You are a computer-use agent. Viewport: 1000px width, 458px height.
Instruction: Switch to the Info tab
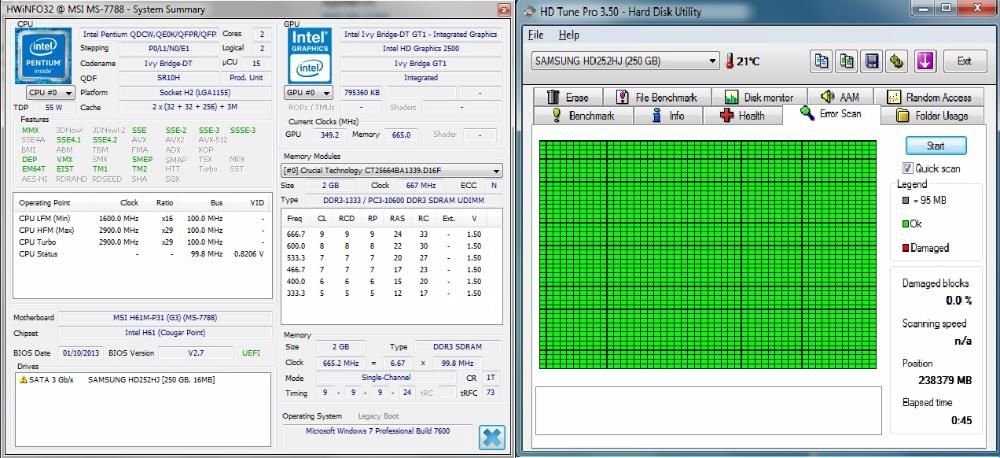[x=668, y=116]
